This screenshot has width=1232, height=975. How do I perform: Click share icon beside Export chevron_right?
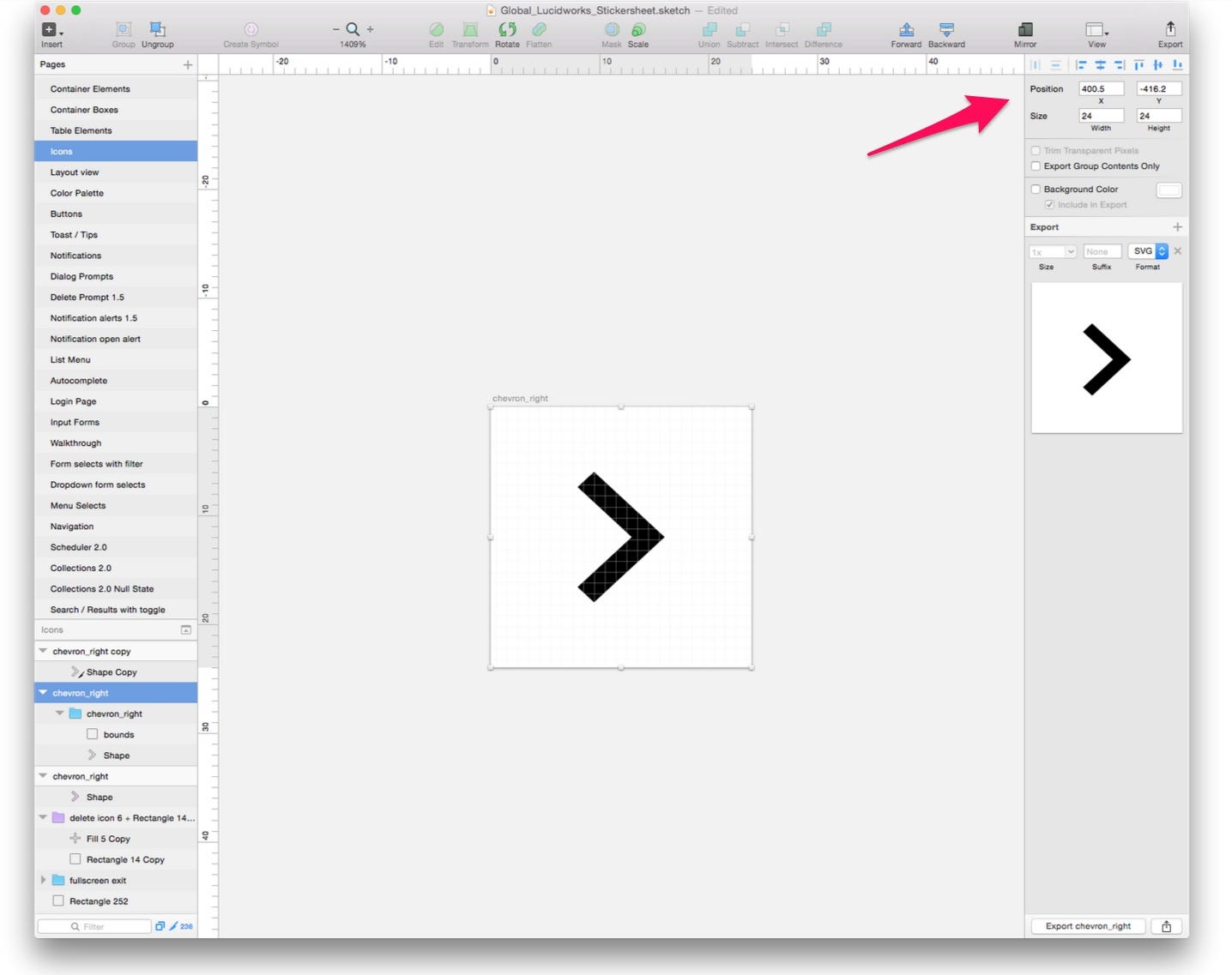coord(1166,926)
